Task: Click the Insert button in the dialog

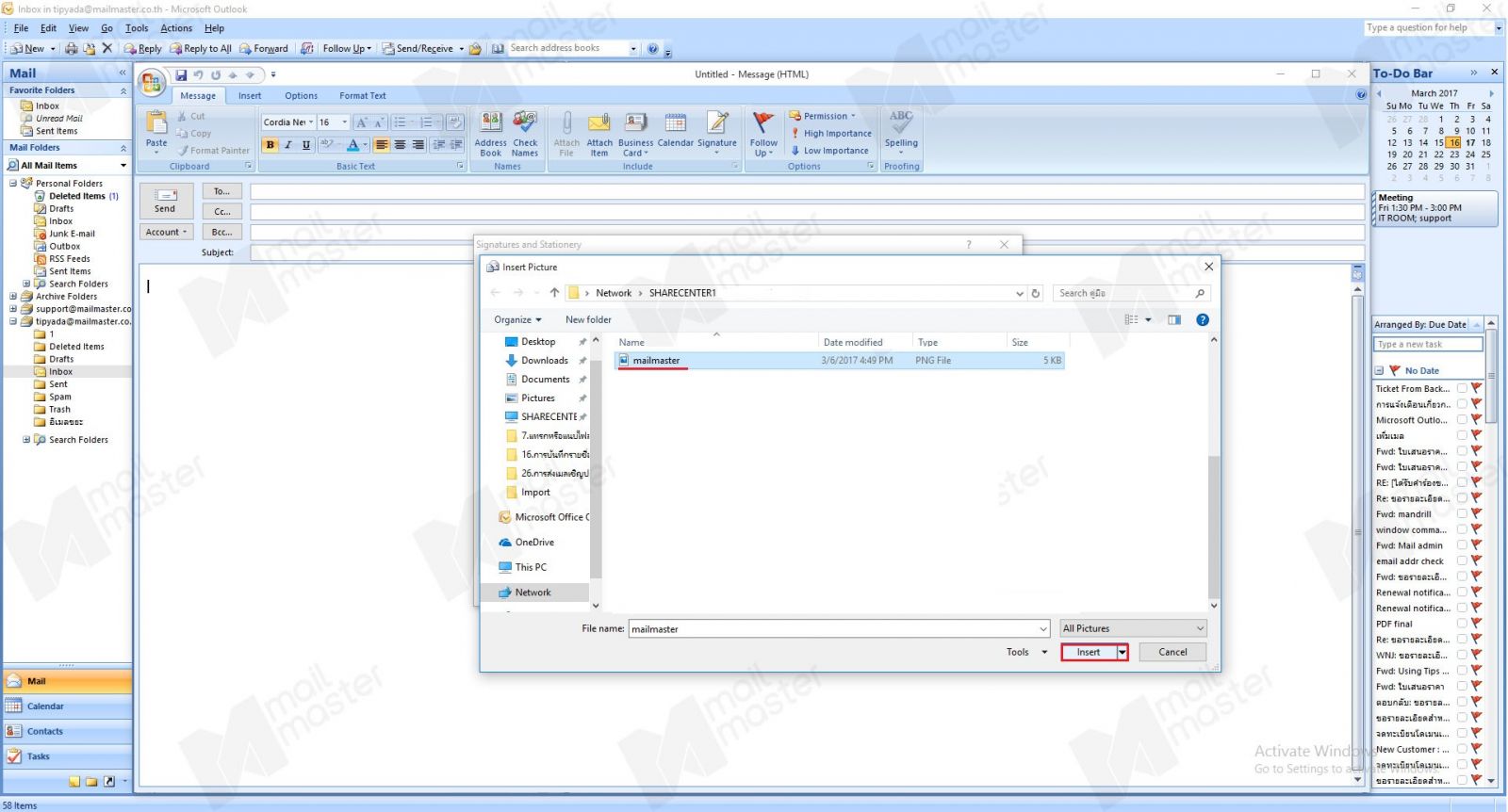Action: click(x=1089, y=652)
